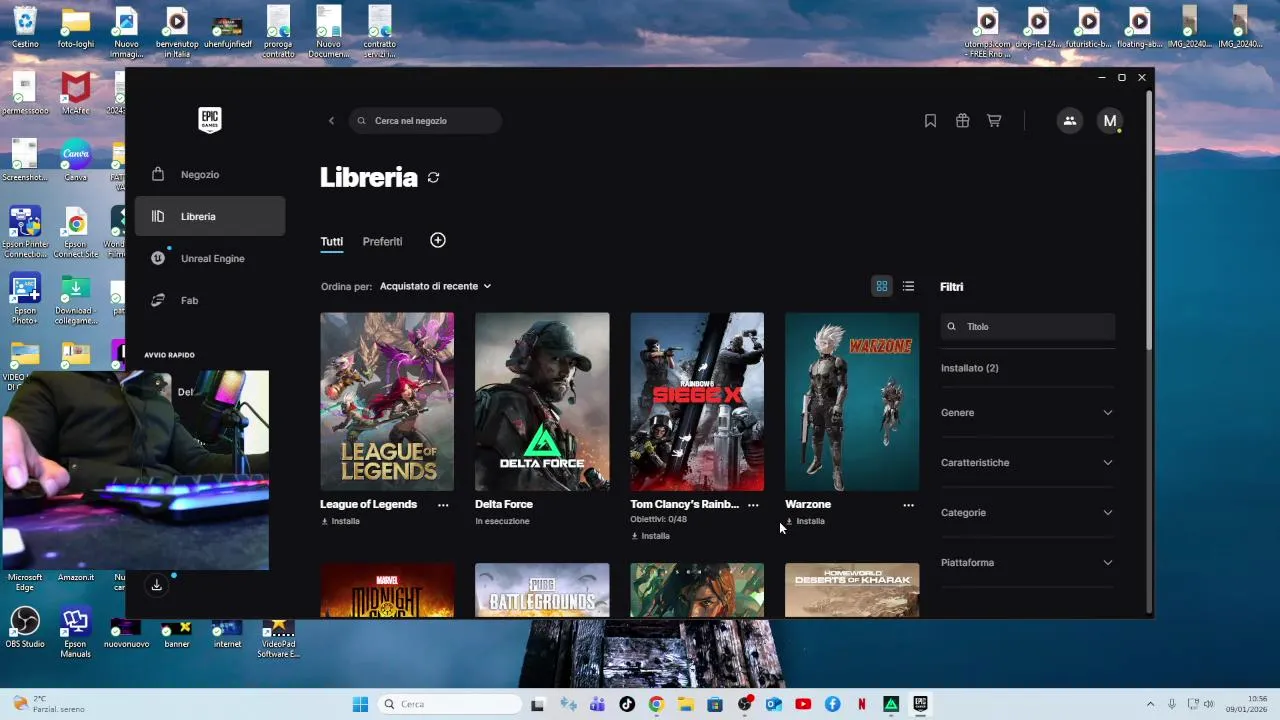Focus the Cerca nel negozio search field
The height and width of the screenshot is (720, 1280).
[x=426, y=121]
